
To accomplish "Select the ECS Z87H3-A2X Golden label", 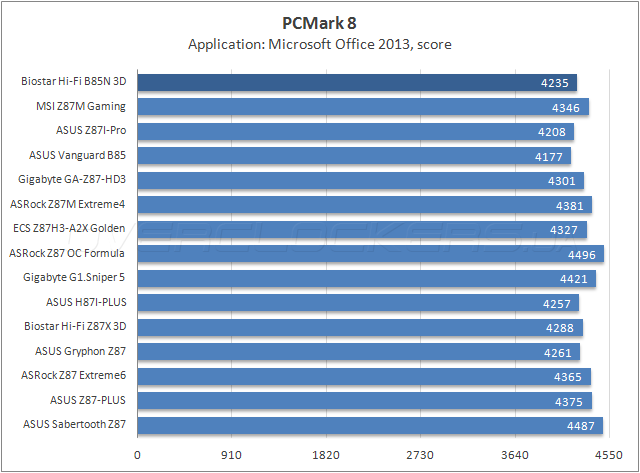I will click(x=69, y=229).
